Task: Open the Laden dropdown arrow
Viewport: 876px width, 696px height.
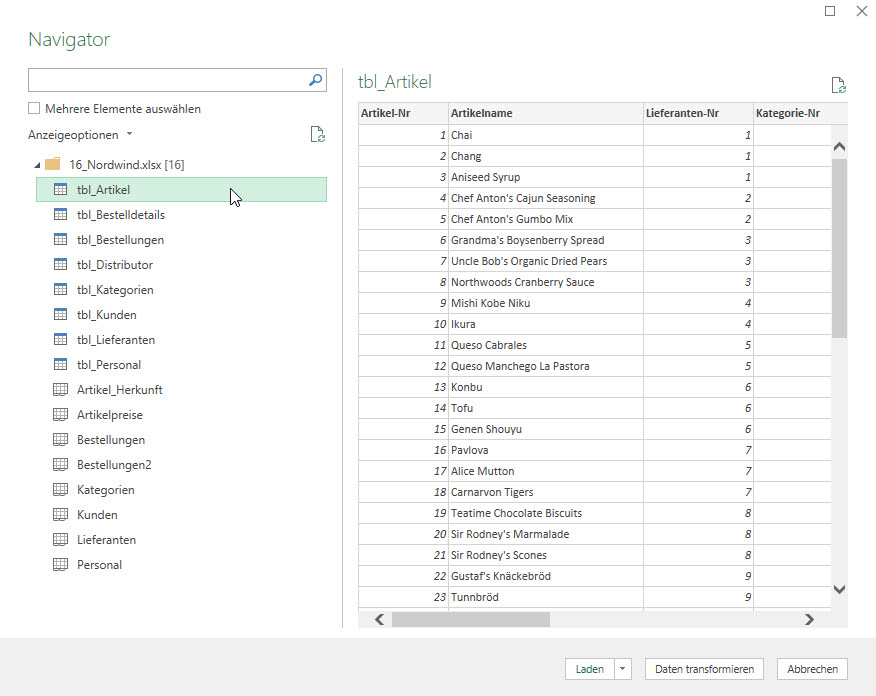Action: pyautogui.click(x=623, y=669)
